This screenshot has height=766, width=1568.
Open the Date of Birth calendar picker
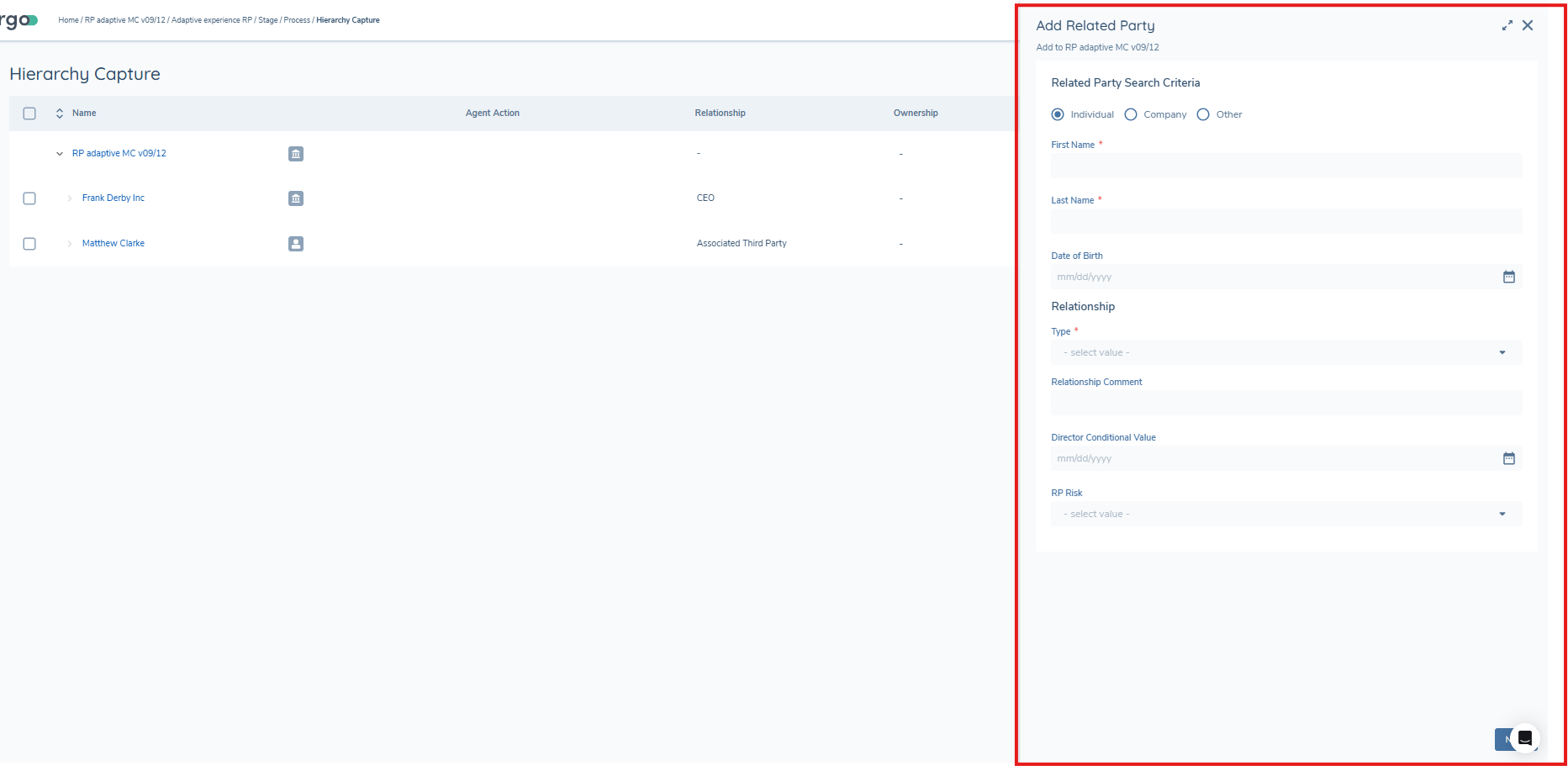[x=1508, y=277]
